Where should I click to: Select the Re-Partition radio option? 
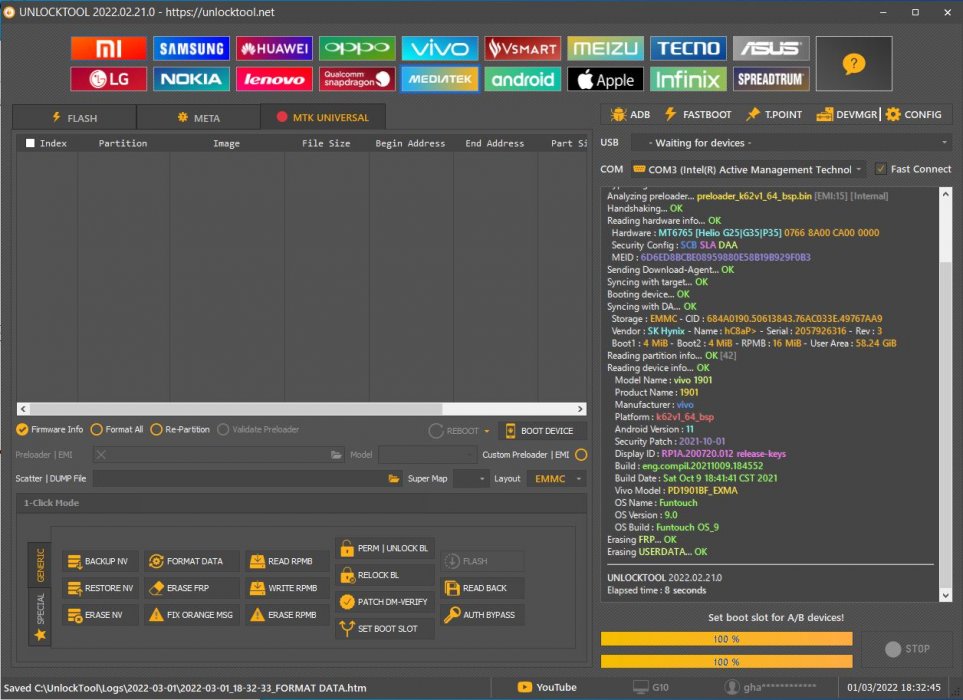[180, 429]
